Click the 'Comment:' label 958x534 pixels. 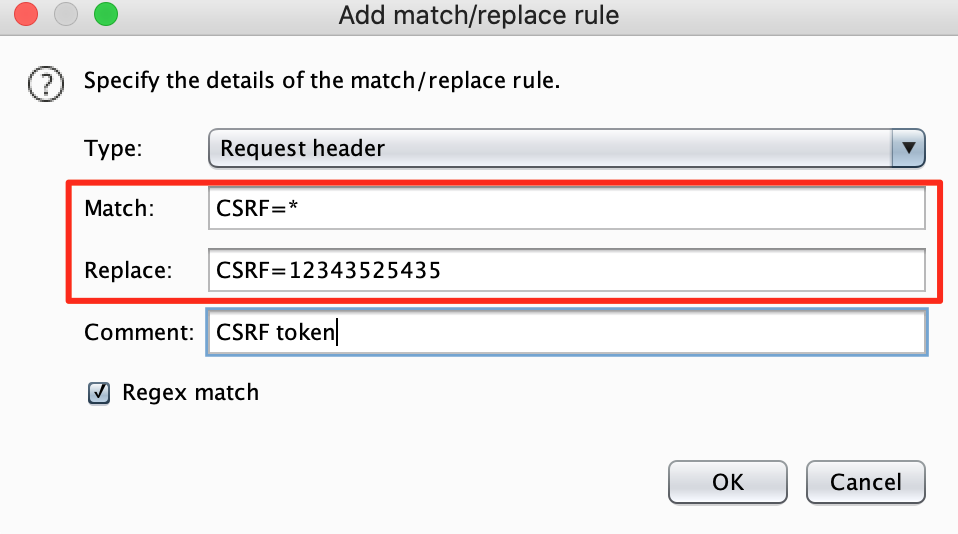139,333
